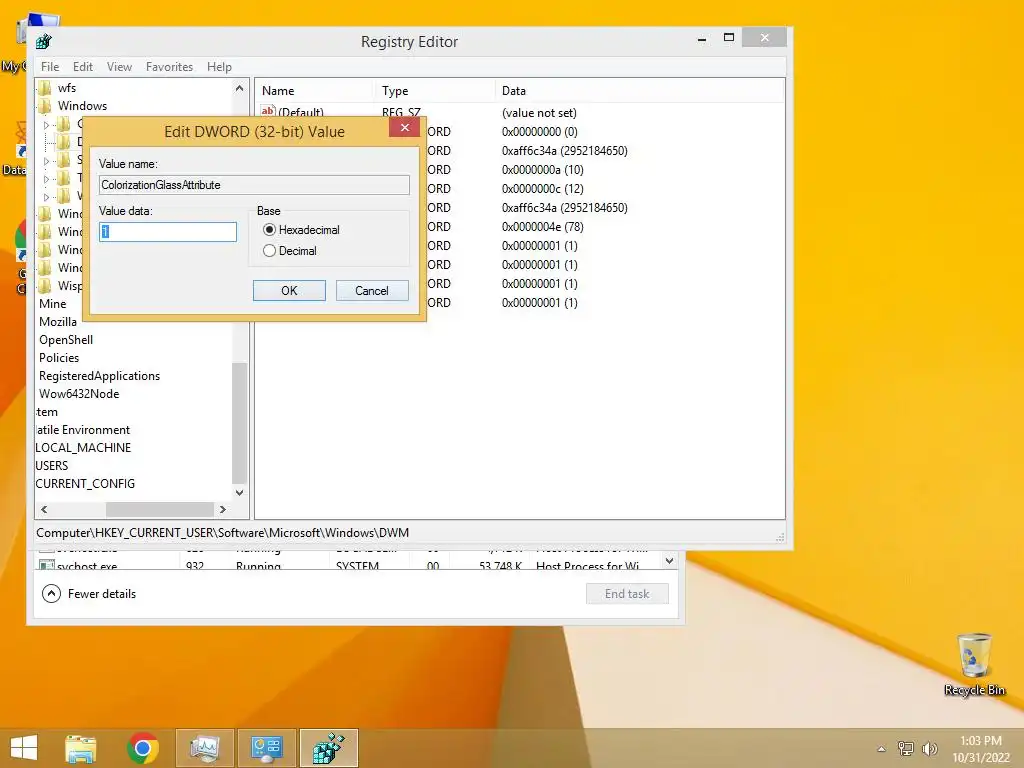Show hidden tray icons arrow

click(881, 749)
